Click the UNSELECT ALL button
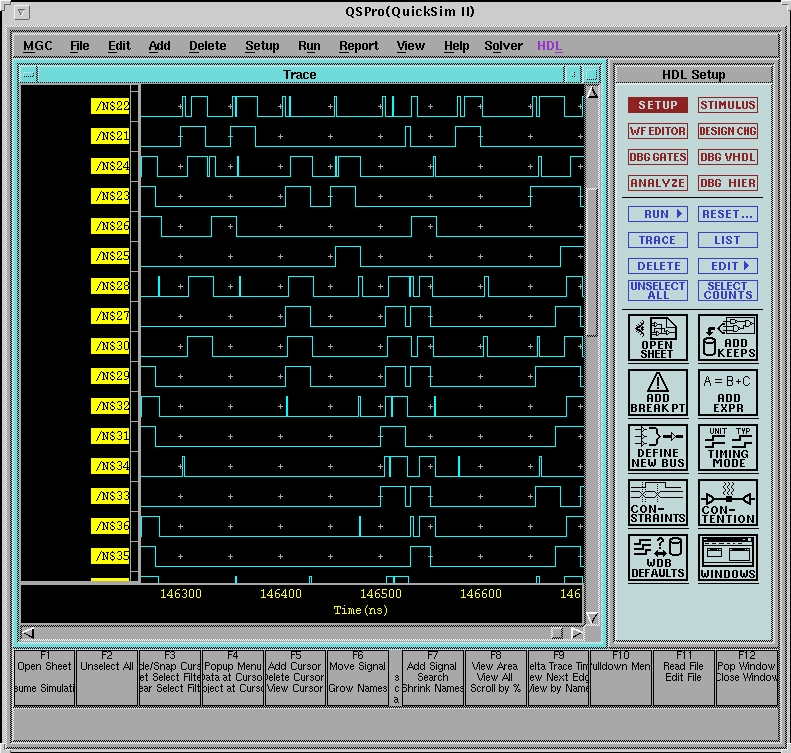791x753 pixels. (x=657, y=291)
